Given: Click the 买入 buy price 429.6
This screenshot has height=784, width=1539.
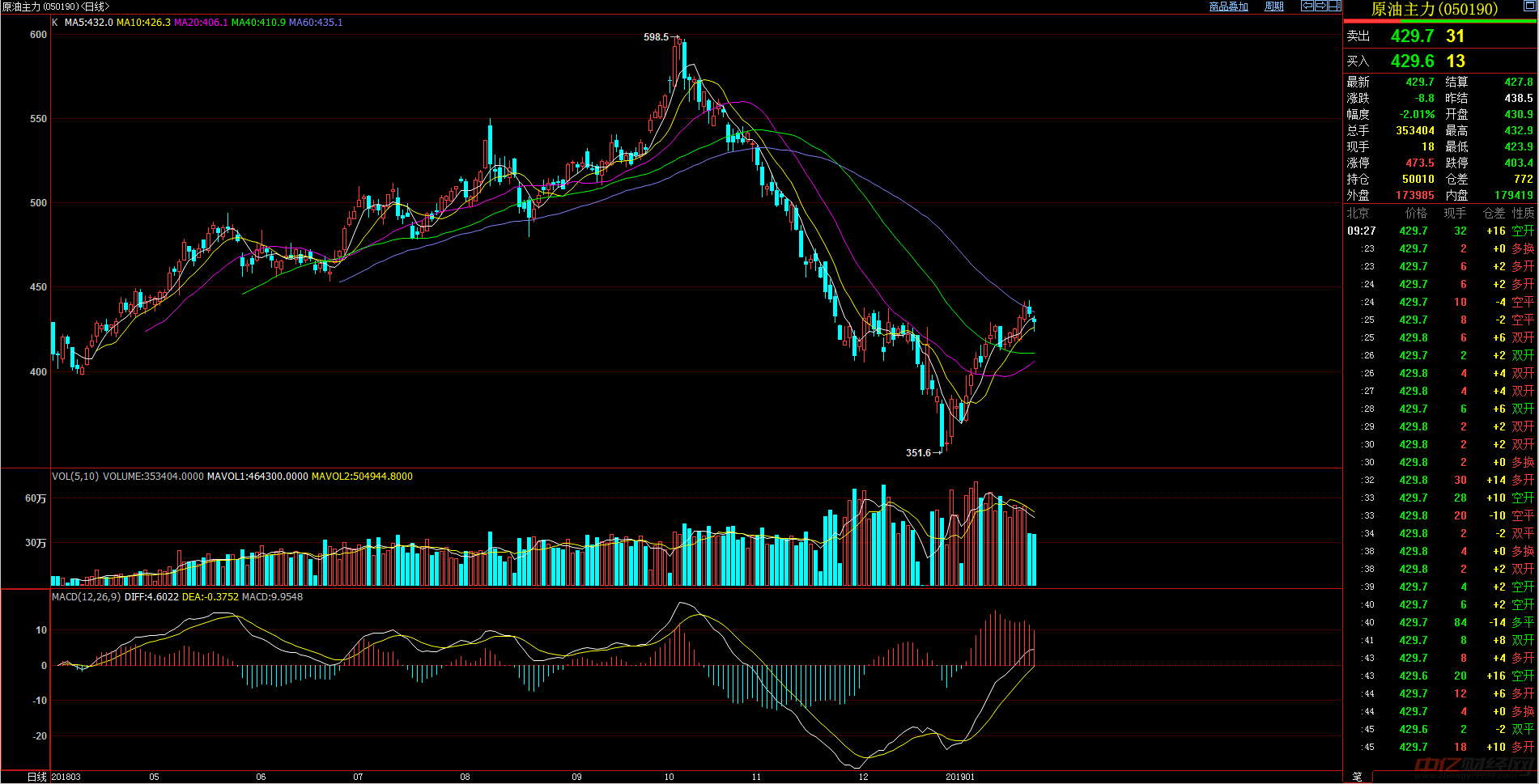Looking at the screenshot, I should pos(1412,61).
